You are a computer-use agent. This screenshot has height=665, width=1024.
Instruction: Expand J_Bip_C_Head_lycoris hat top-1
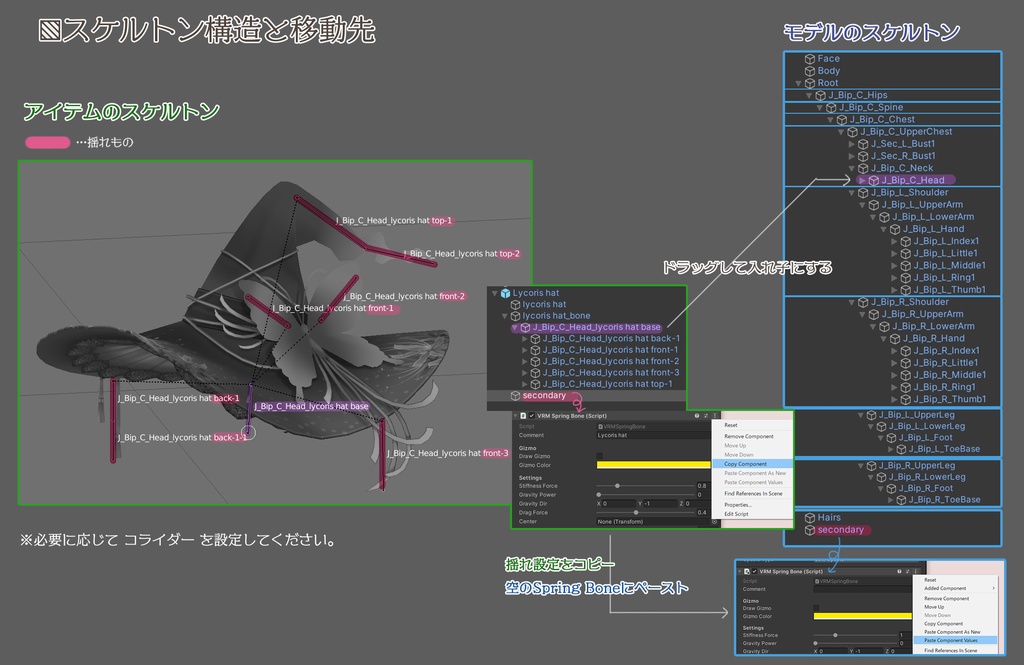[525, 383]
